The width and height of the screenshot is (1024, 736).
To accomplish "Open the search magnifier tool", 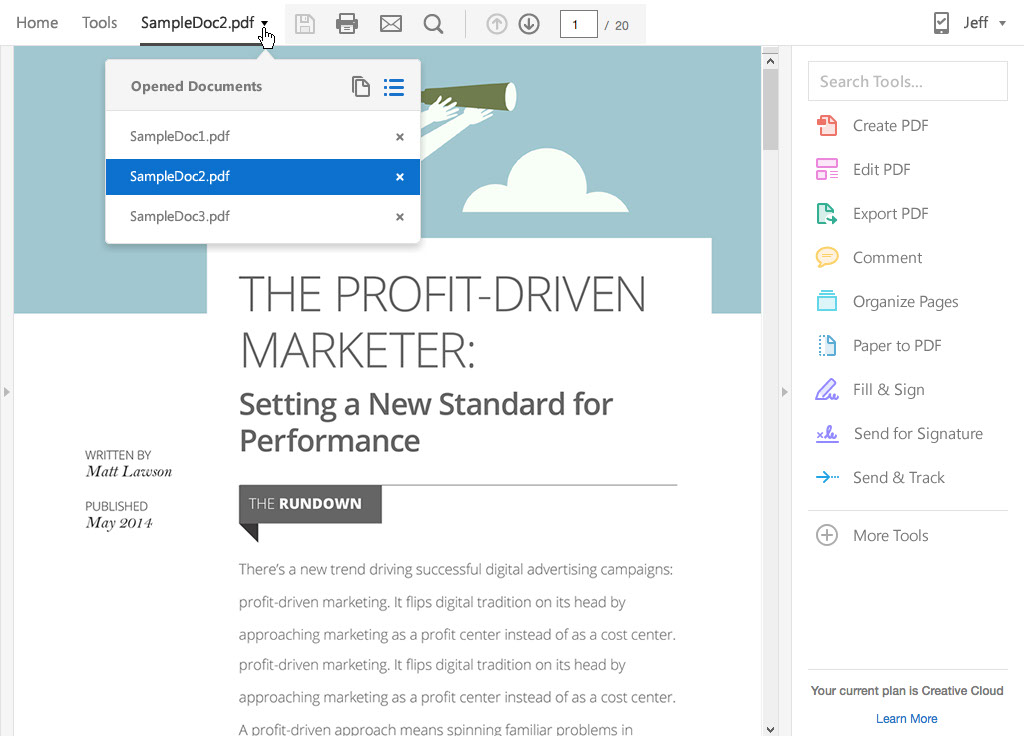I will point(433,24).
